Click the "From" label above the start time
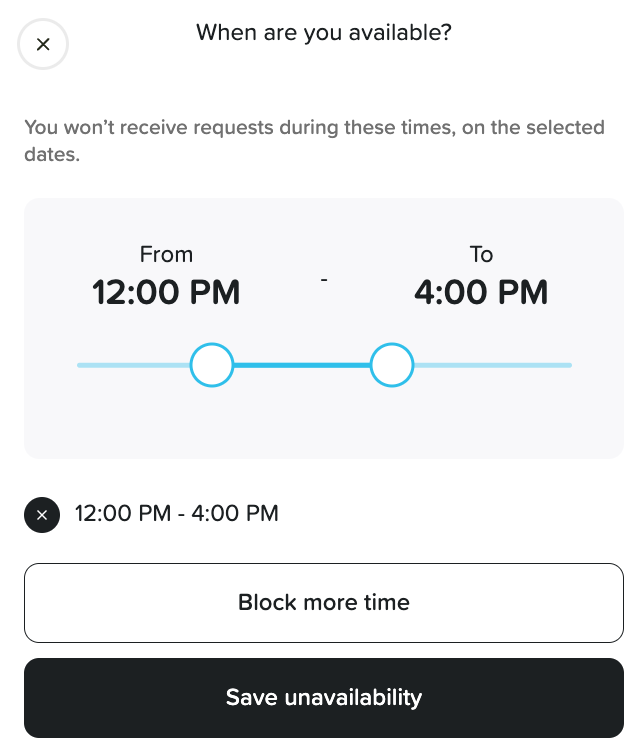 pyautogui.click(x=166, y=254)
